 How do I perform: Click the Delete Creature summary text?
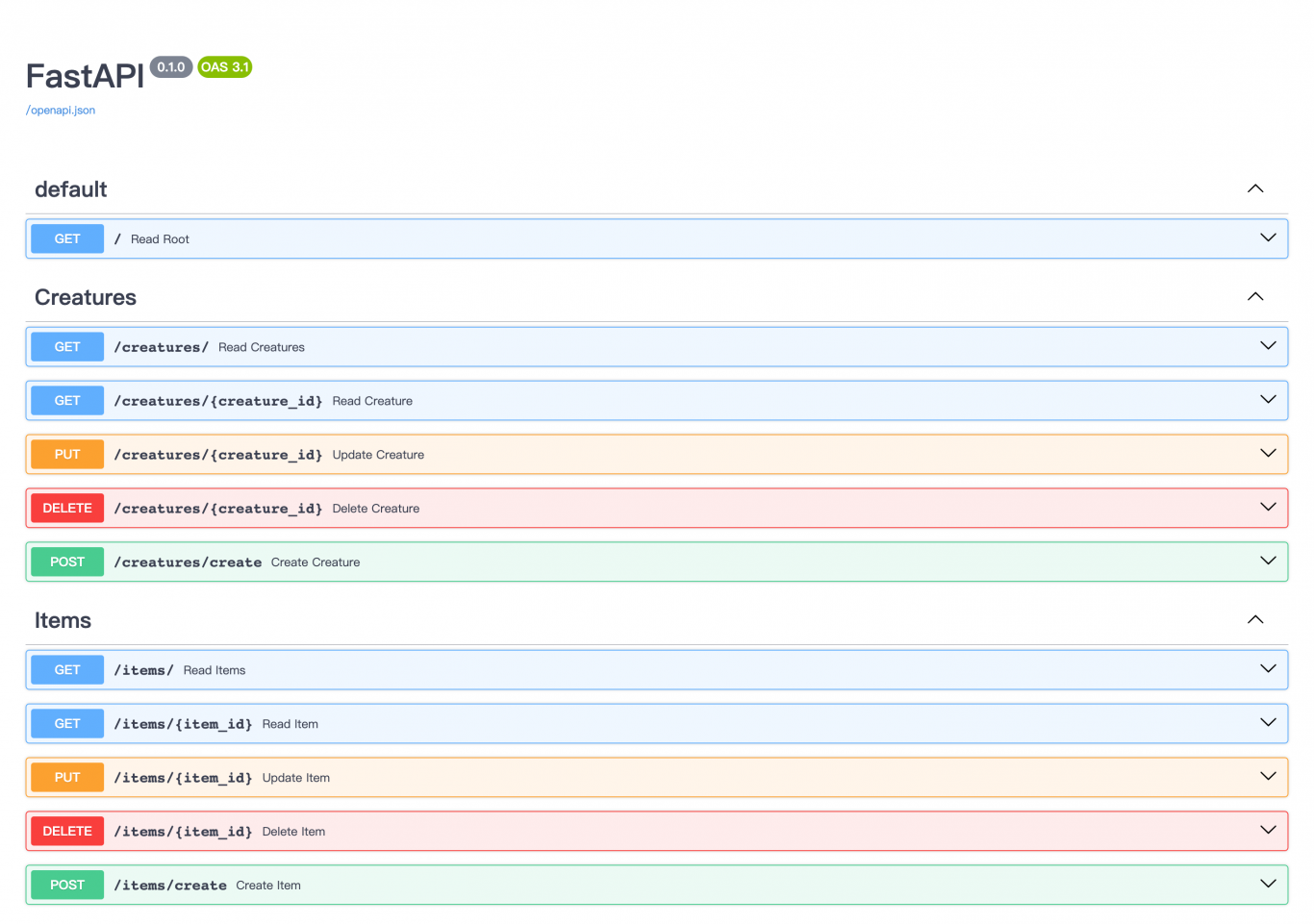coord(376,509)
